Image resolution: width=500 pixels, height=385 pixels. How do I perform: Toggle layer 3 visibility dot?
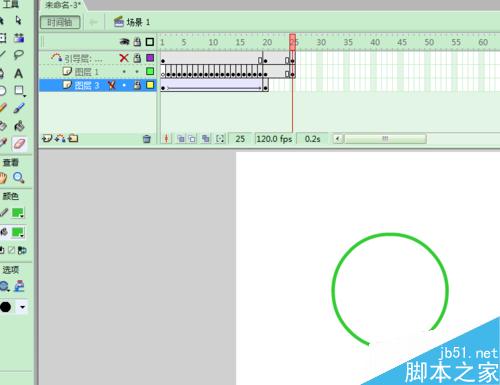coord(124,85)
